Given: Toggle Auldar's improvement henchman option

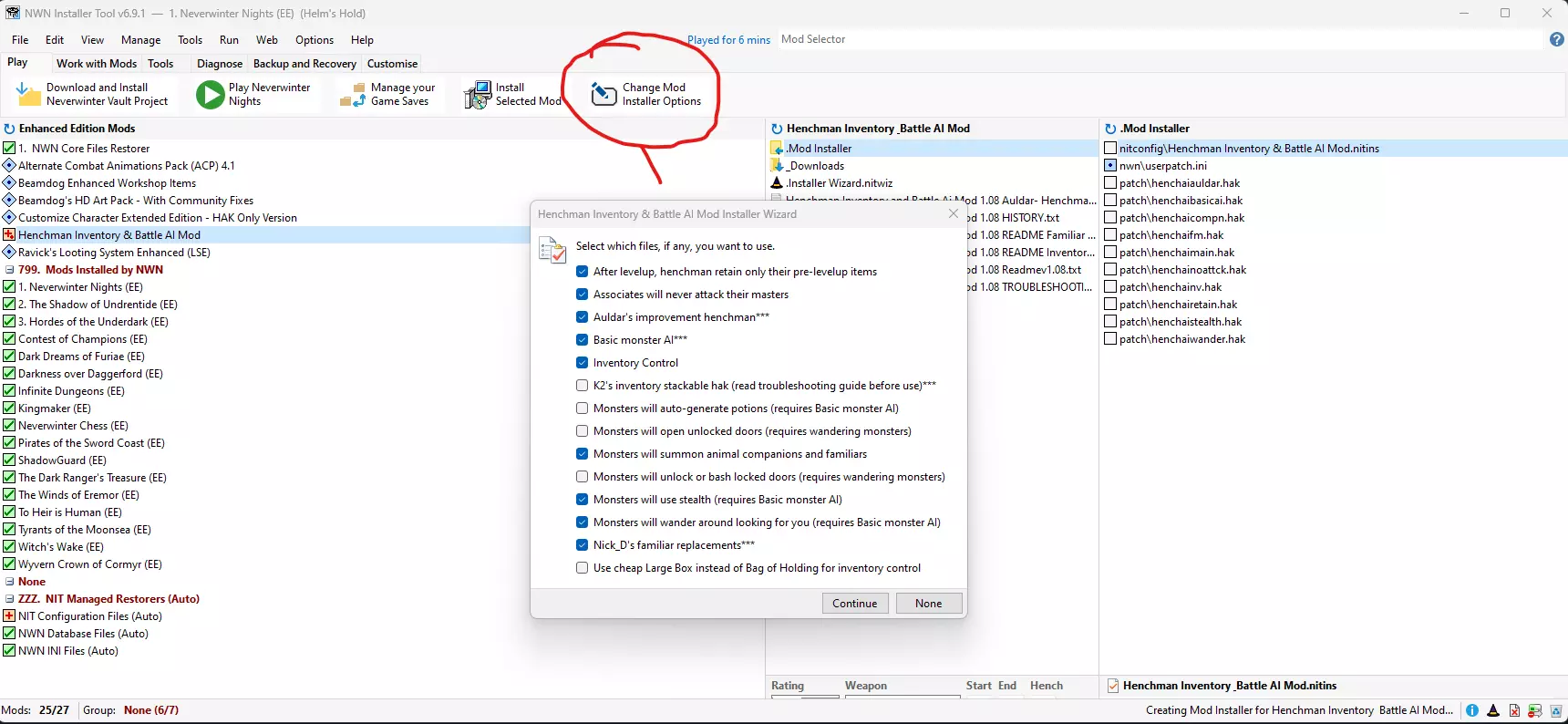Looking at the screenshot, I should 582,317.
